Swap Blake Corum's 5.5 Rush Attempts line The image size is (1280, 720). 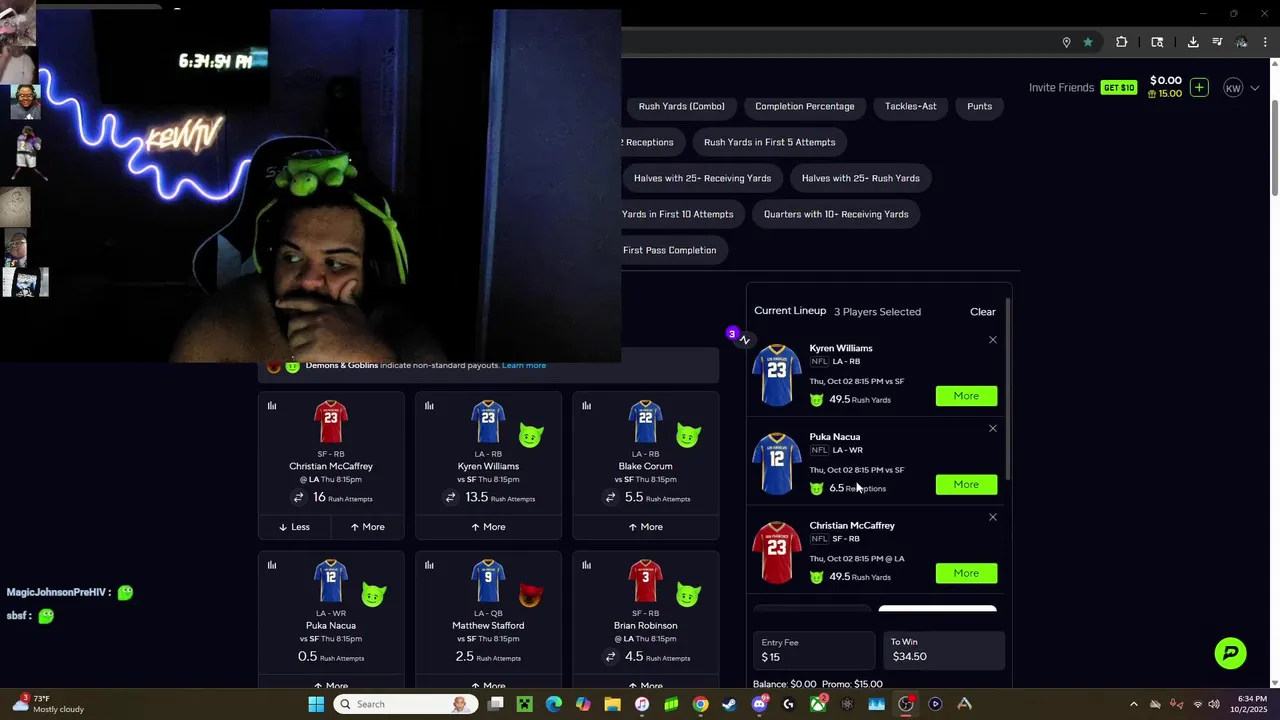click(x=610, y=497)
